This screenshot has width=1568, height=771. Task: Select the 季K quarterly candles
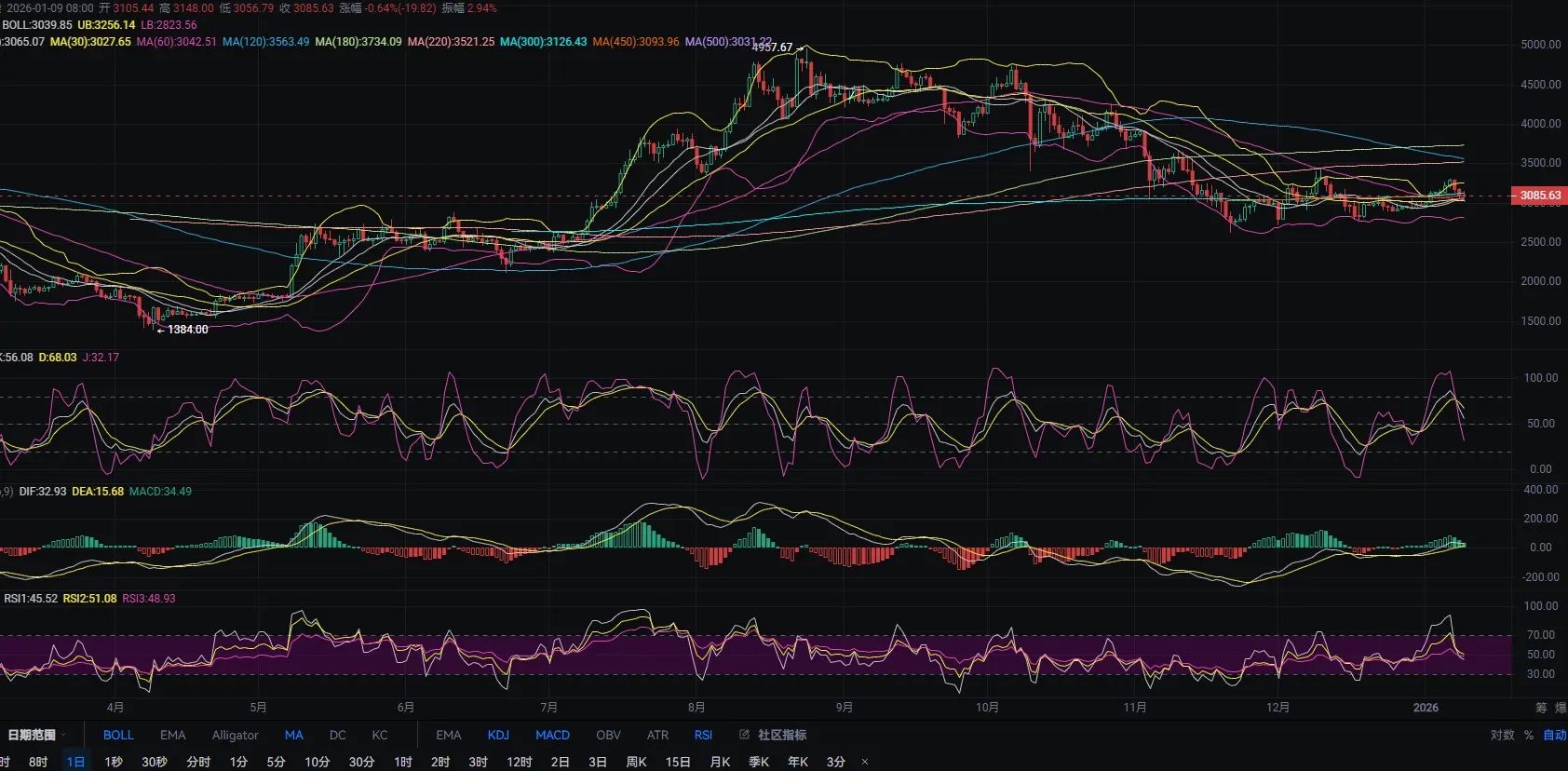click(760, 762)
